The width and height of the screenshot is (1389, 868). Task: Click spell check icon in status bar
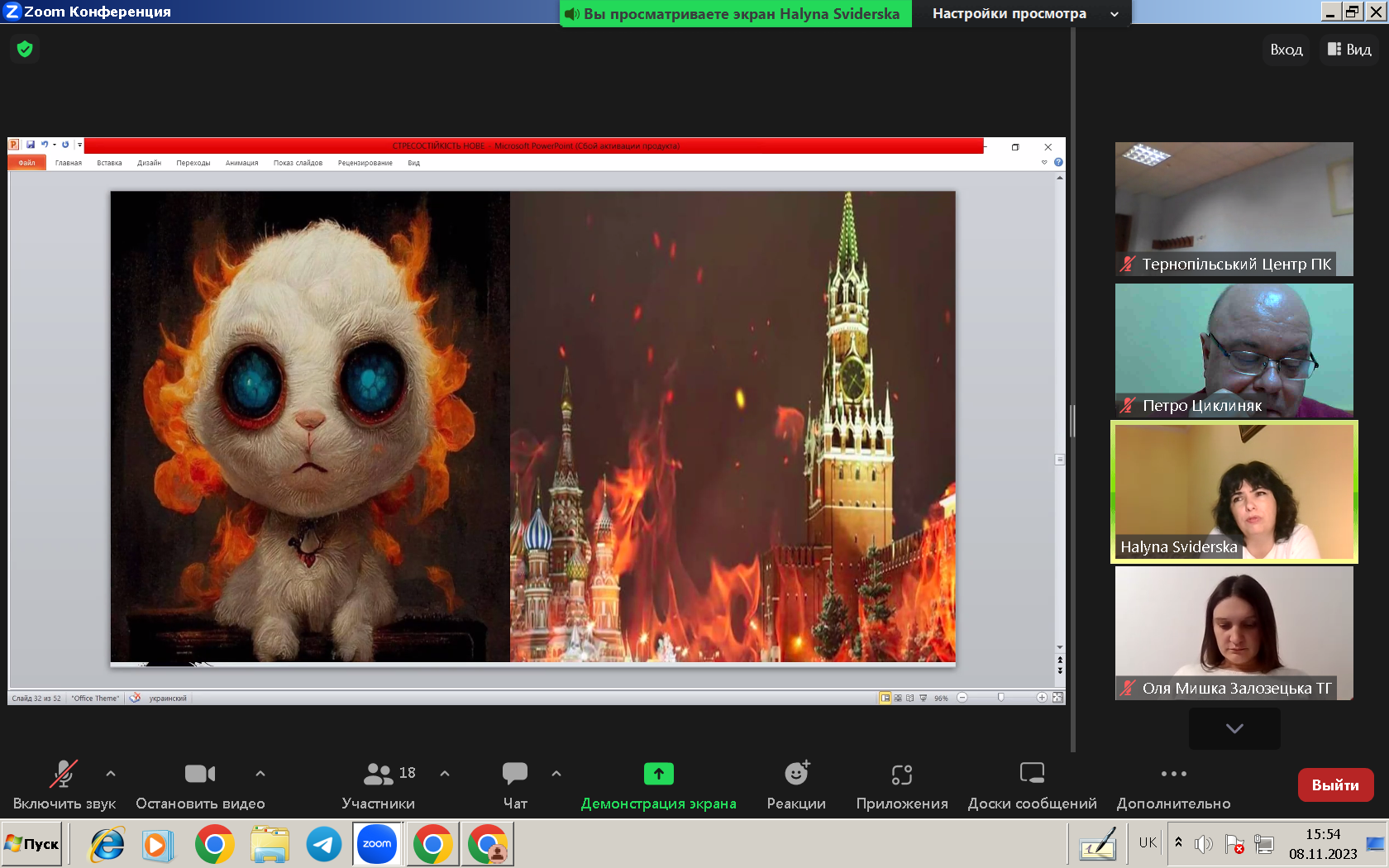click(135, 698)
